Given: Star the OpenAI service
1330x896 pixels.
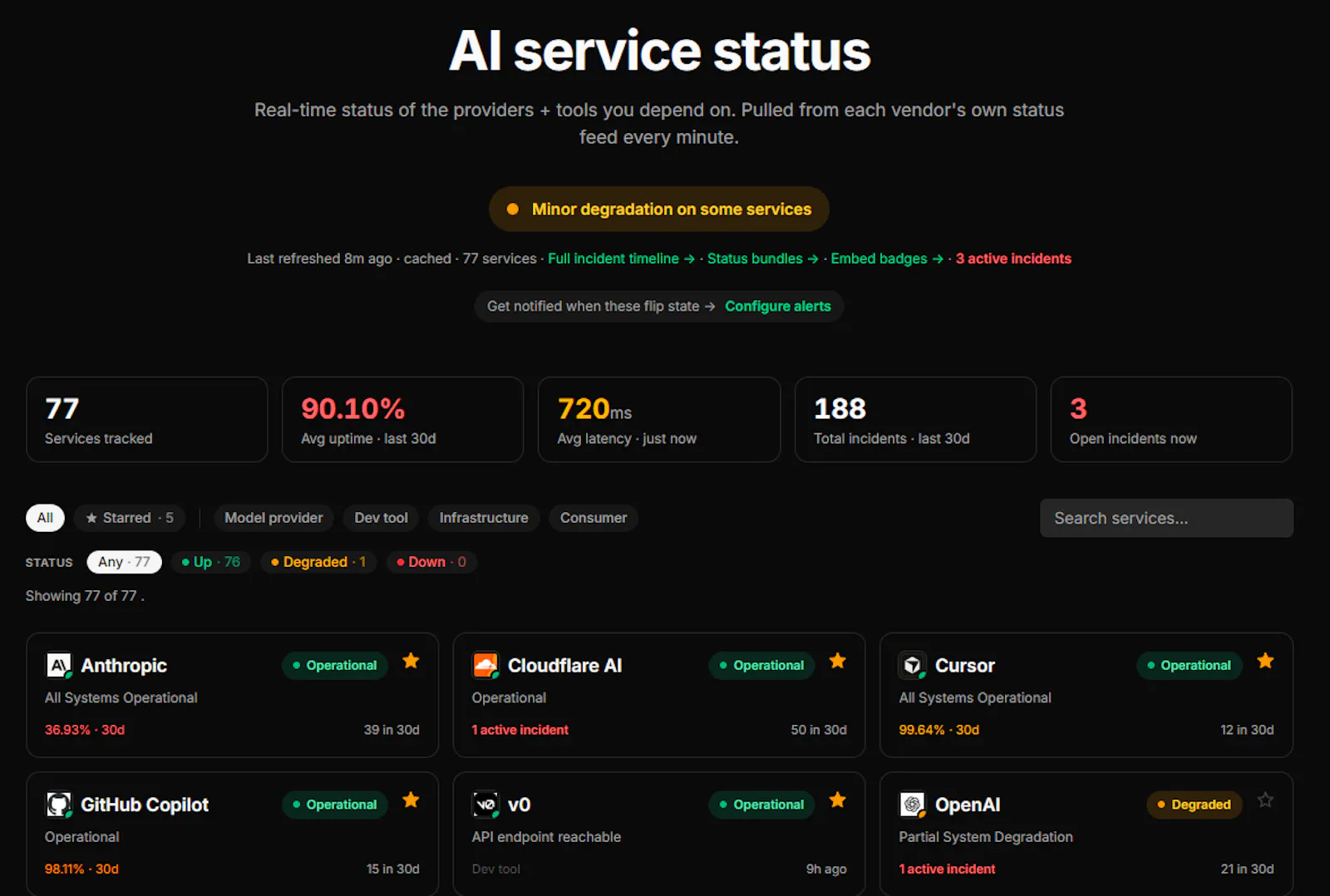Looking at the screenshot, I should [x=1265, y=800].
